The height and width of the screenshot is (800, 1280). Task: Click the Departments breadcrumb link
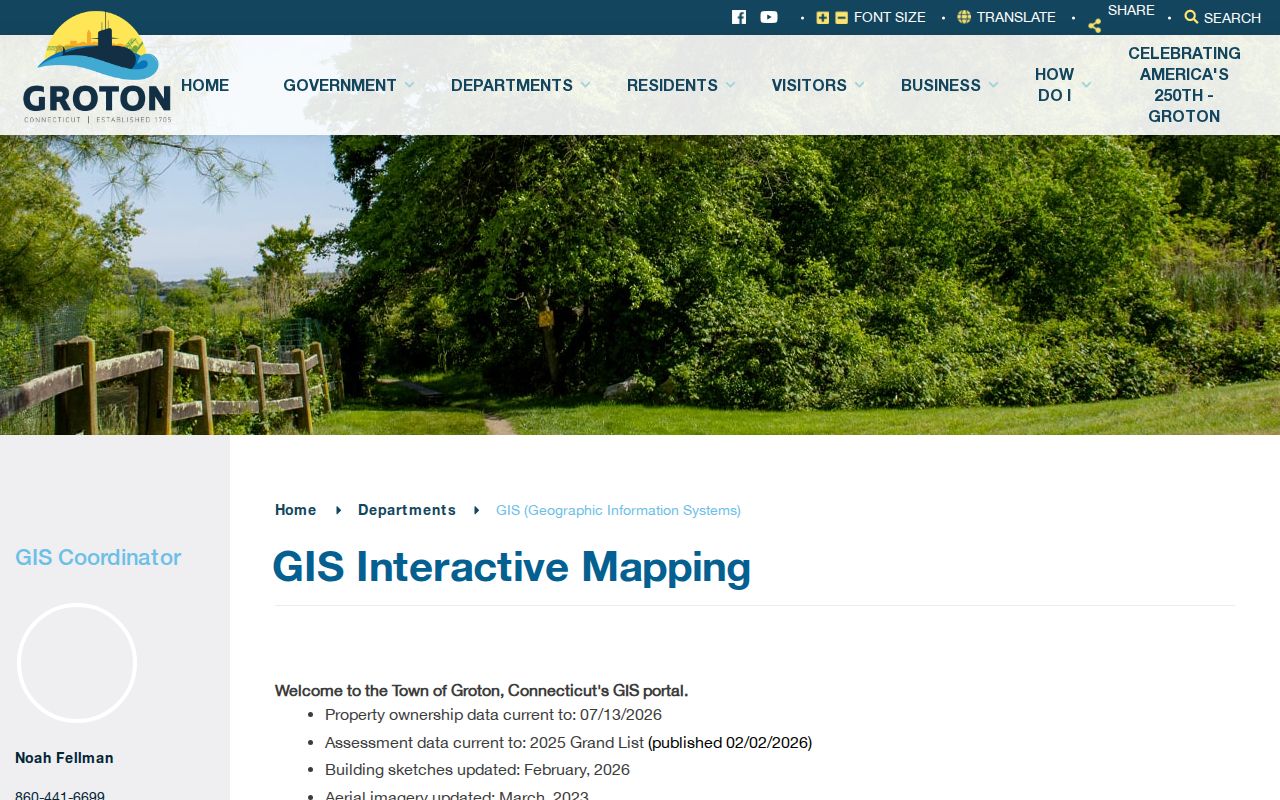(x=407, y=510)
